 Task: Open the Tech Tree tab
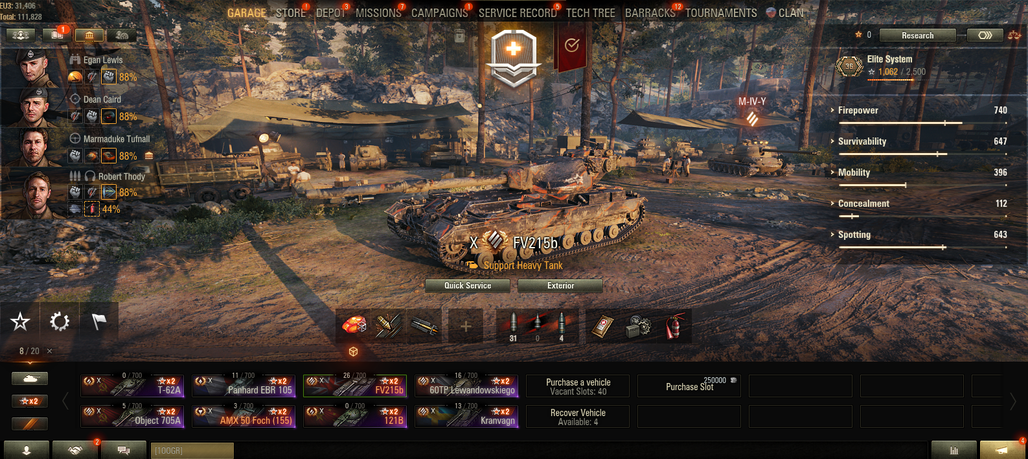coord(590,12)
